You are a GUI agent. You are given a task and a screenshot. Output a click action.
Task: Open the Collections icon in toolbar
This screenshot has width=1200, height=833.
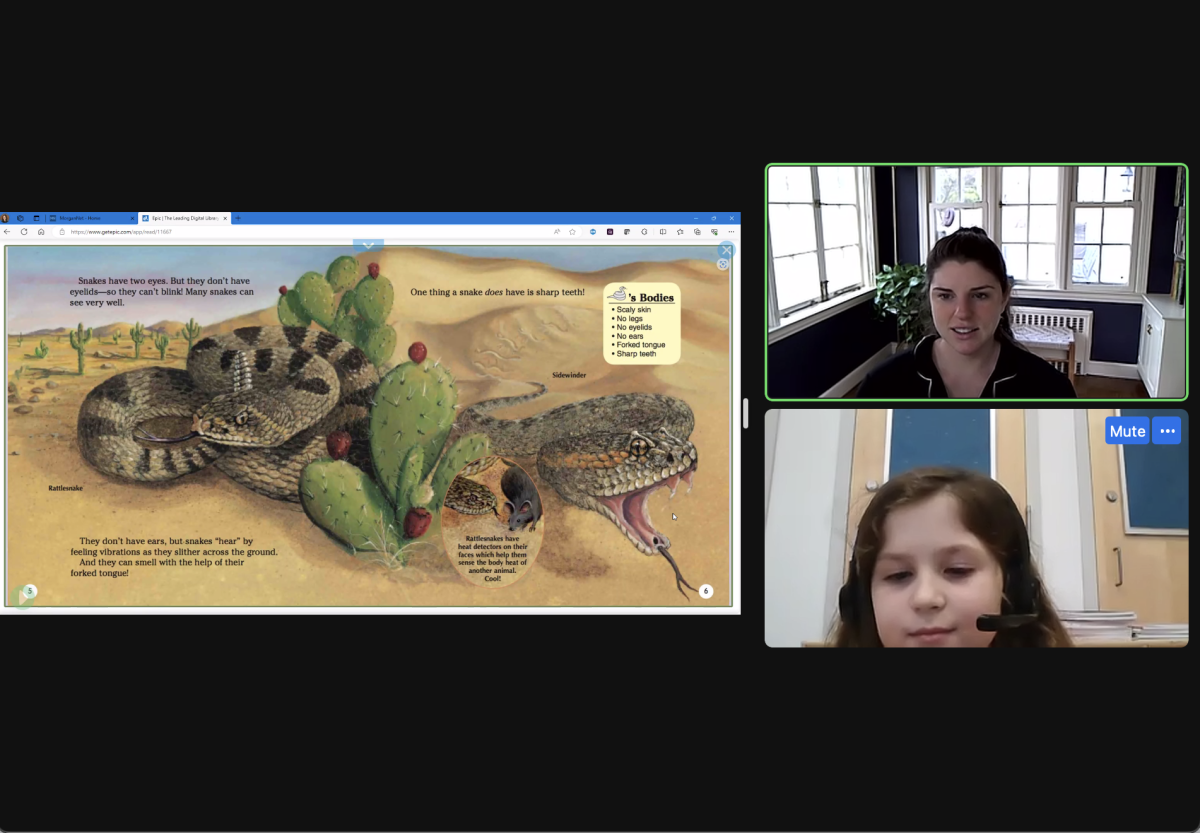tap(697, 232)
